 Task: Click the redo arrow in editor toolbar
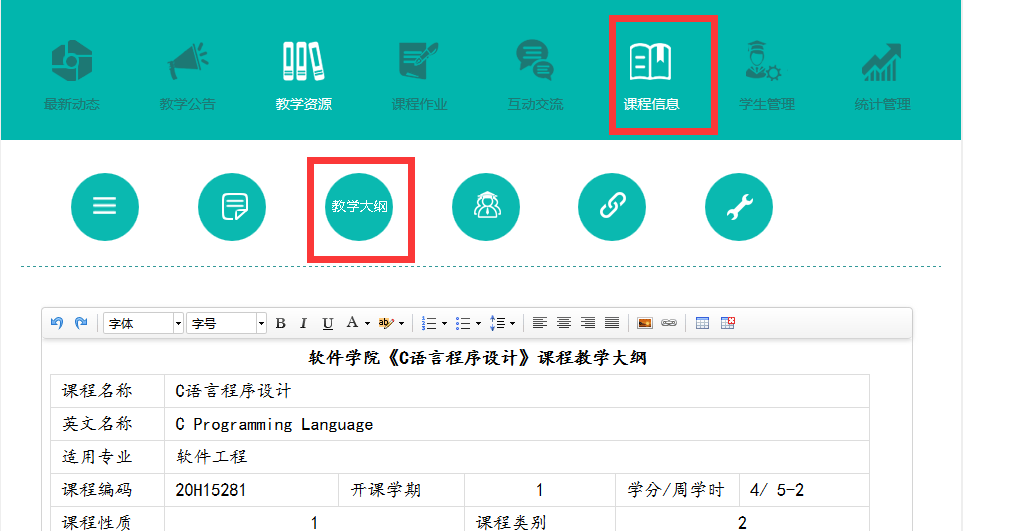(x=81, y=323)
